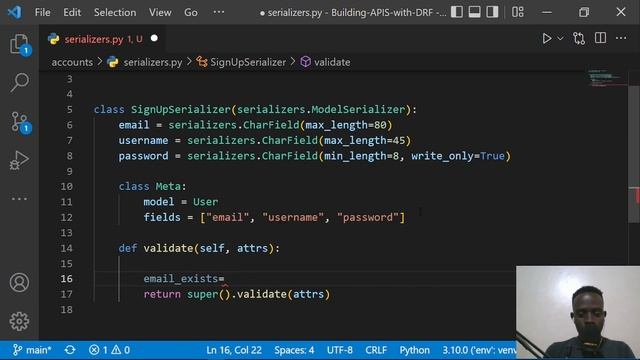Close serializers.py tab via unsaved dot
This screenshot has height=360, width=640.
pos(154,38)
